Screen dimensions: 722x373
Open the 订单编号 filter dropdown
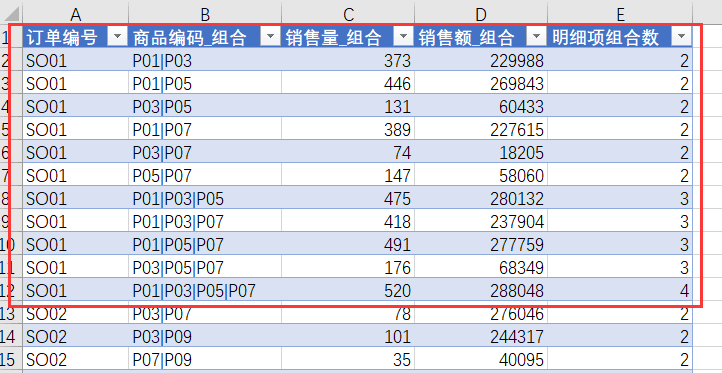[117, 37]
